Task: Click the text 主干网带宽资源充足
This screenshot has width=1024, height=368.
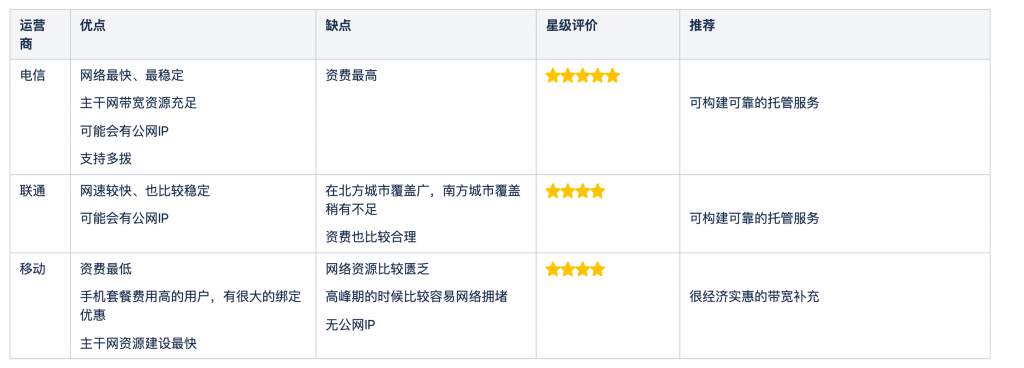Action: point(138,103)
